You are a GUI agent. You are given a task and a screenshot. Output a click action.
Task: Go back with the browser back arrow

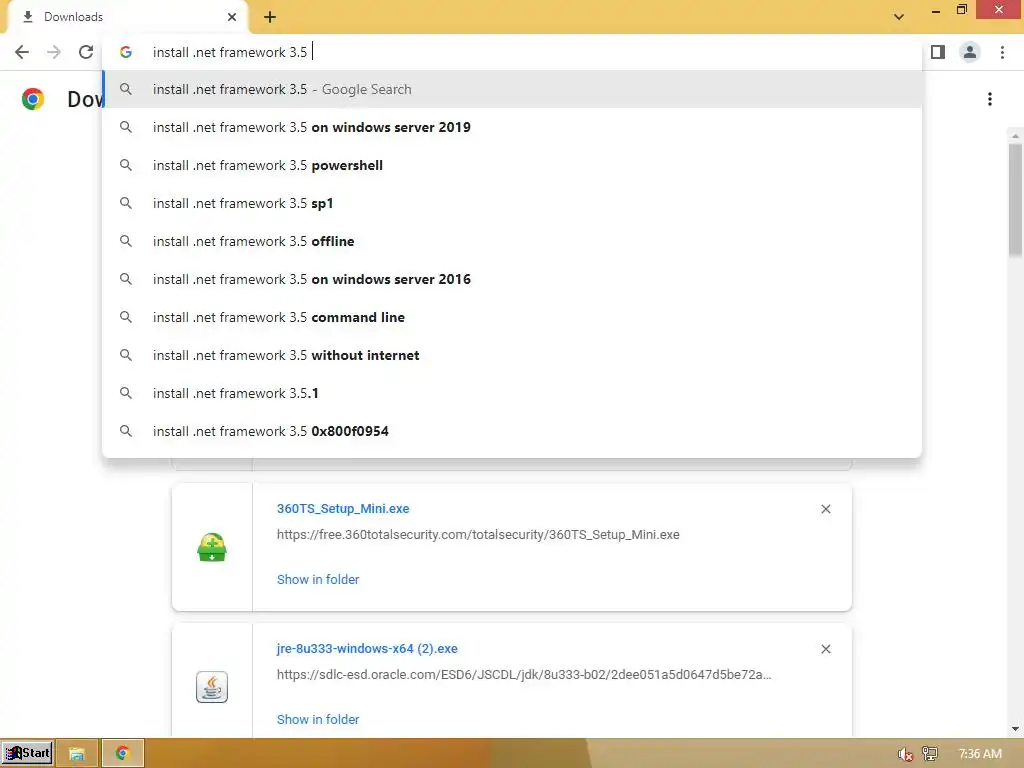point(22,52)
